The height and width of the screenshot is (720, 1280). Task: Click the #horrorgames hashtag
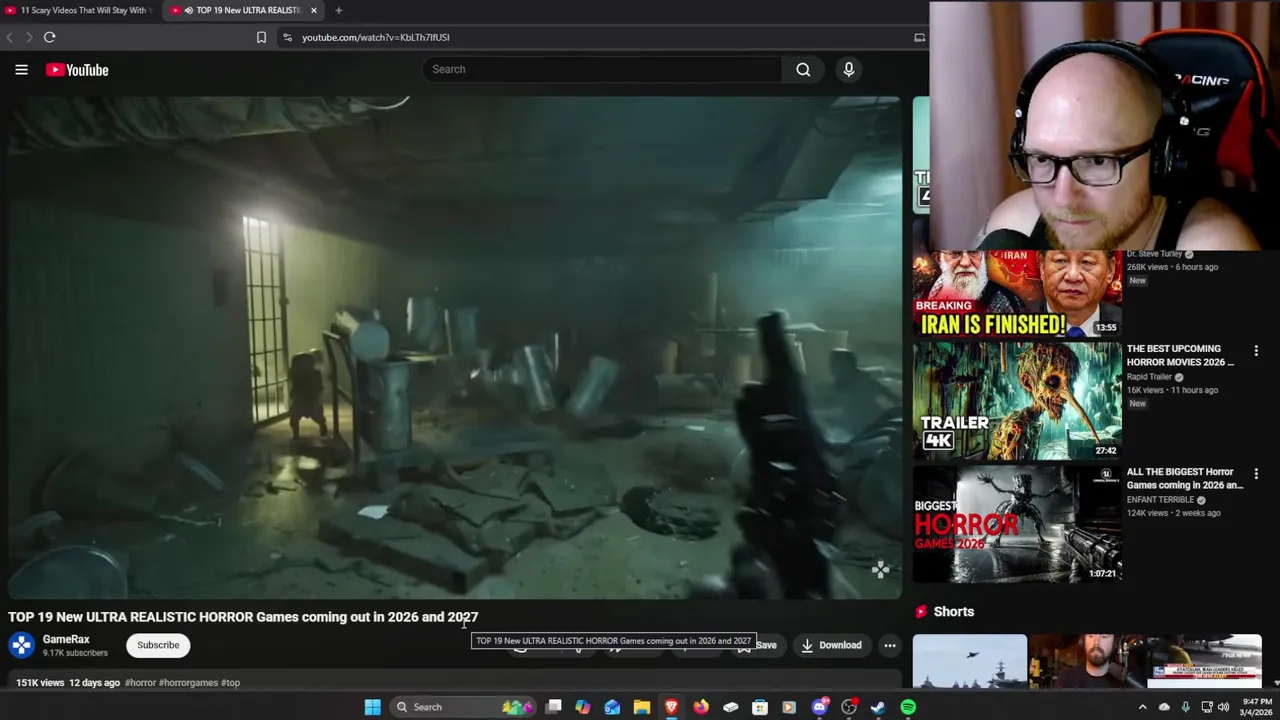click(x=188, y=683)
